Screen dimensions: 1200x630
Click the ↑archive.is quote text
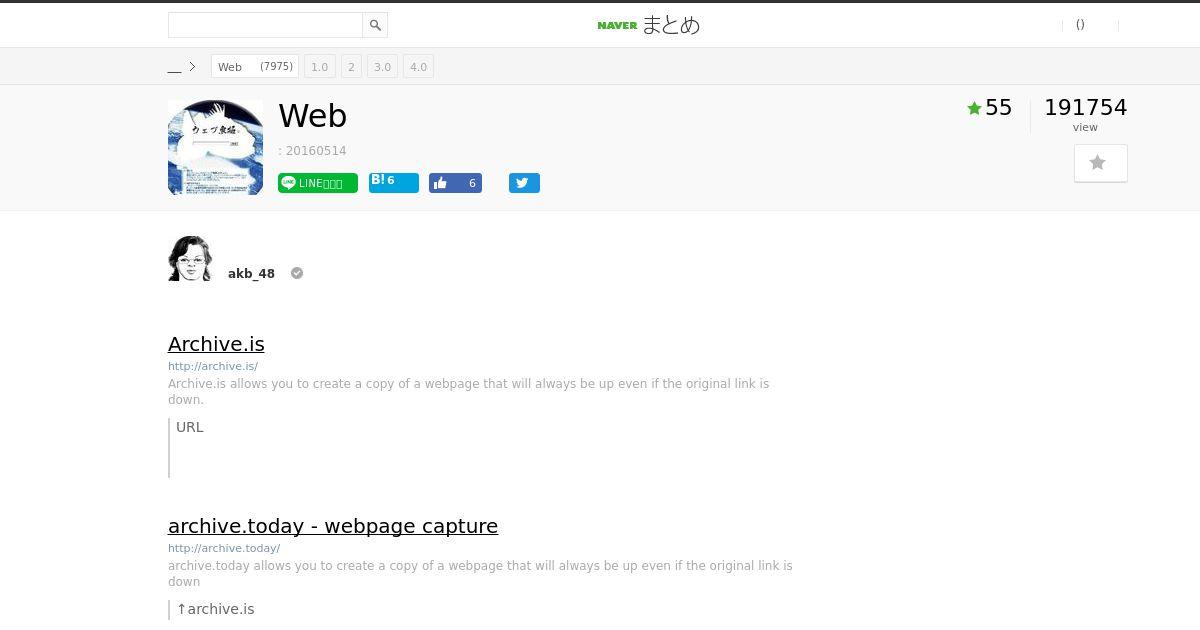coord(215,609)
